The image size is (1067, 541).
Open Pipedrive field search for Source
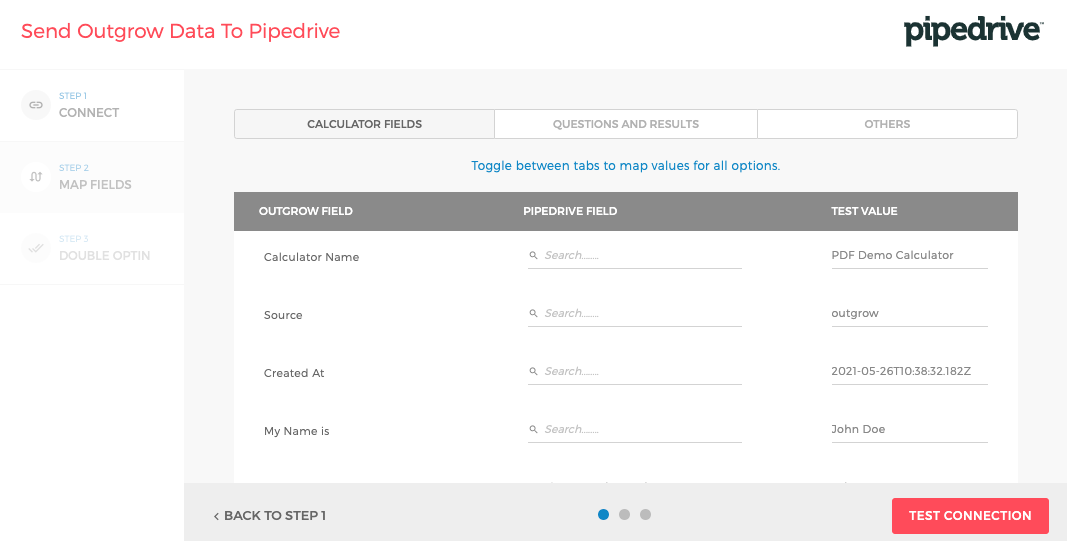[x=635, y=314]
